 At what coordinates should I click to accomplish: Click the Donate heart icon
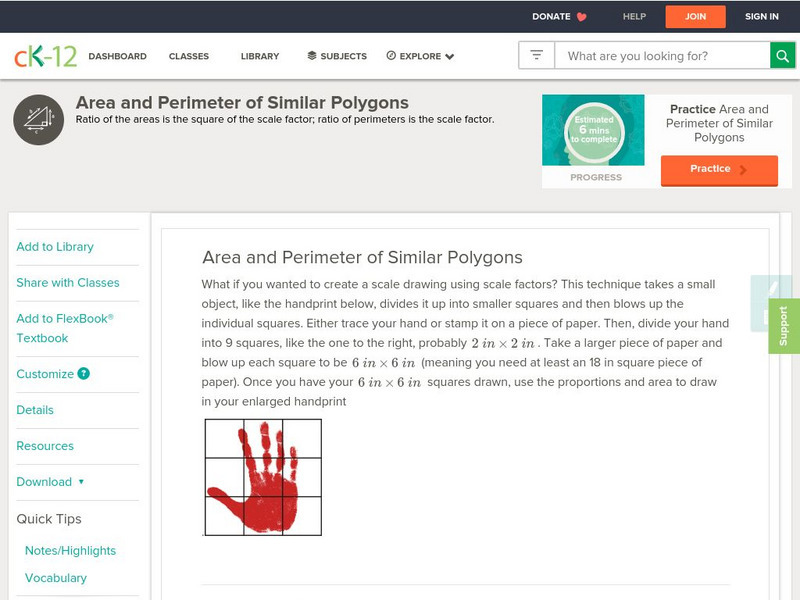581,17
